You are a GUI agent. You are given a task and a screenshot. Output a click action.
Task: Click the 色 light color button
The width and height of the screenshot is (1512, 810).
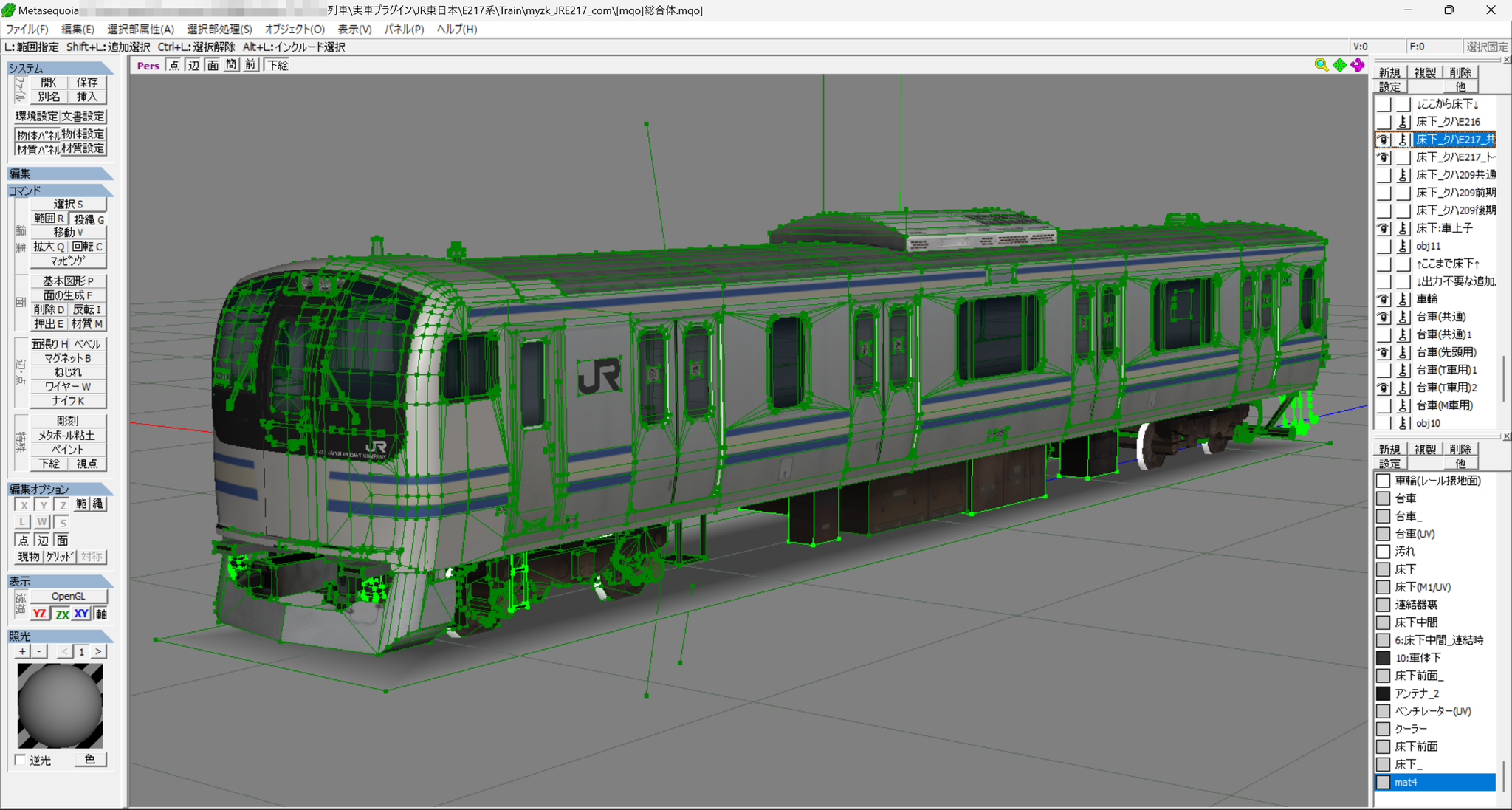(x=90, y=759)
